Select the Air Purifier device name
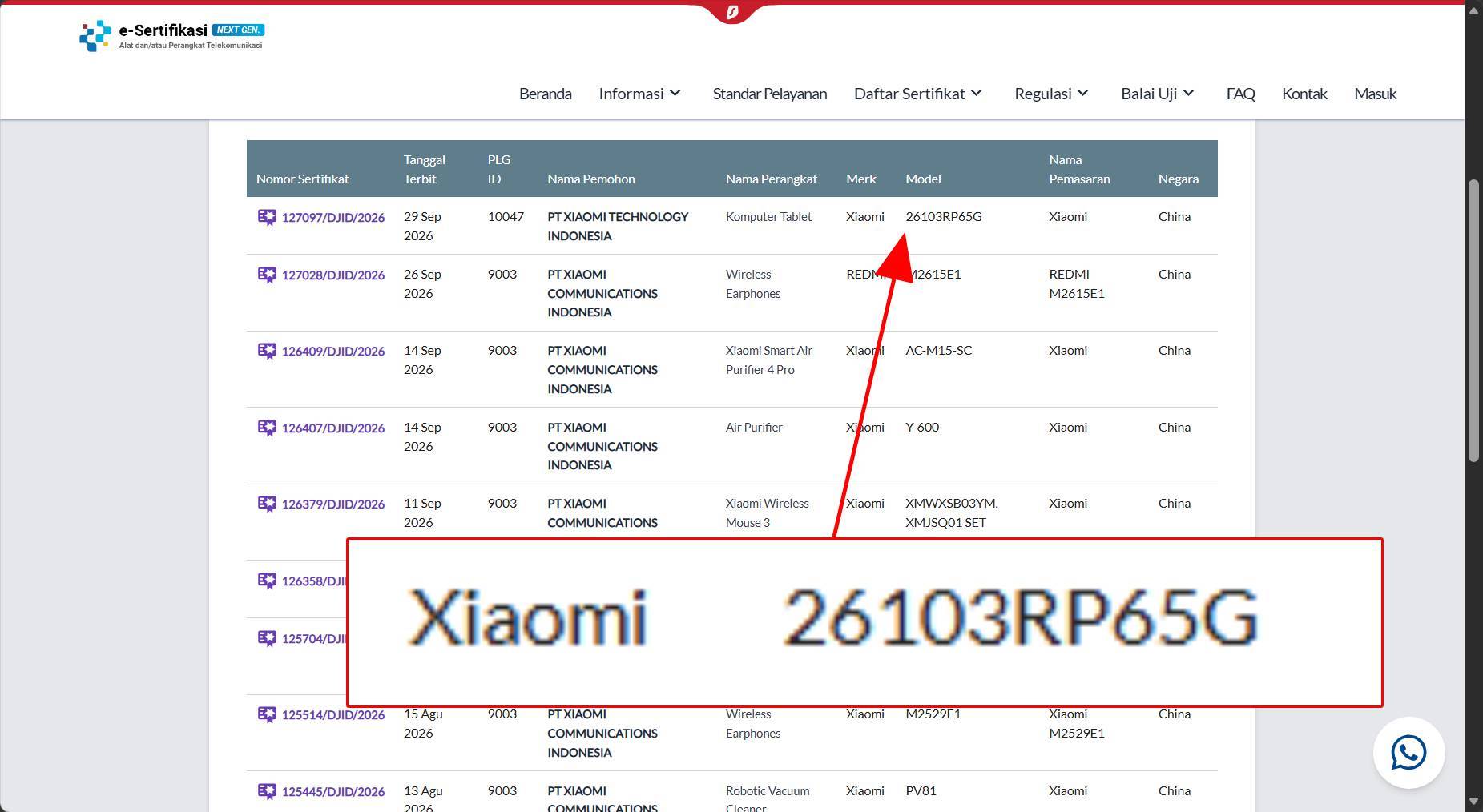This screenshot has width=1483, height=812. [x=754, y=427]
